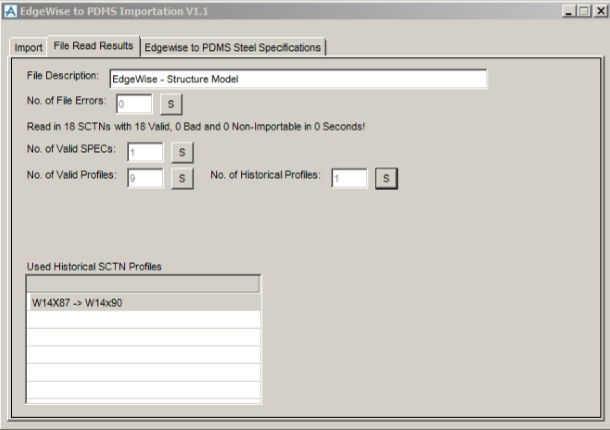
Task: Open Edgewise to PDMS Steel Specifications tab
Action: coord(233,47)
